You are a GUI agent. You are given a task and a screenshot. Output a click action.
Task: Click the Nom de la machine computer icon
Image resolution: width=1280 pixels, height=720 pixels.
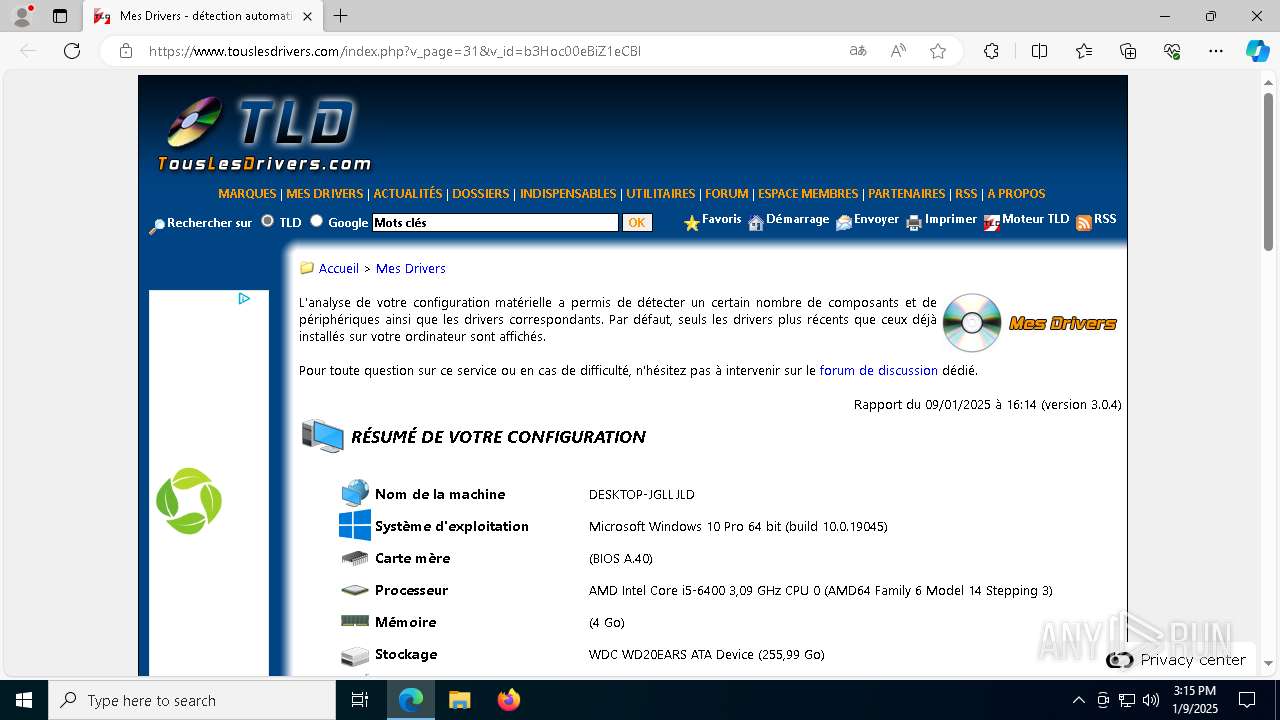pyautogui.click(x=355, y=493)
